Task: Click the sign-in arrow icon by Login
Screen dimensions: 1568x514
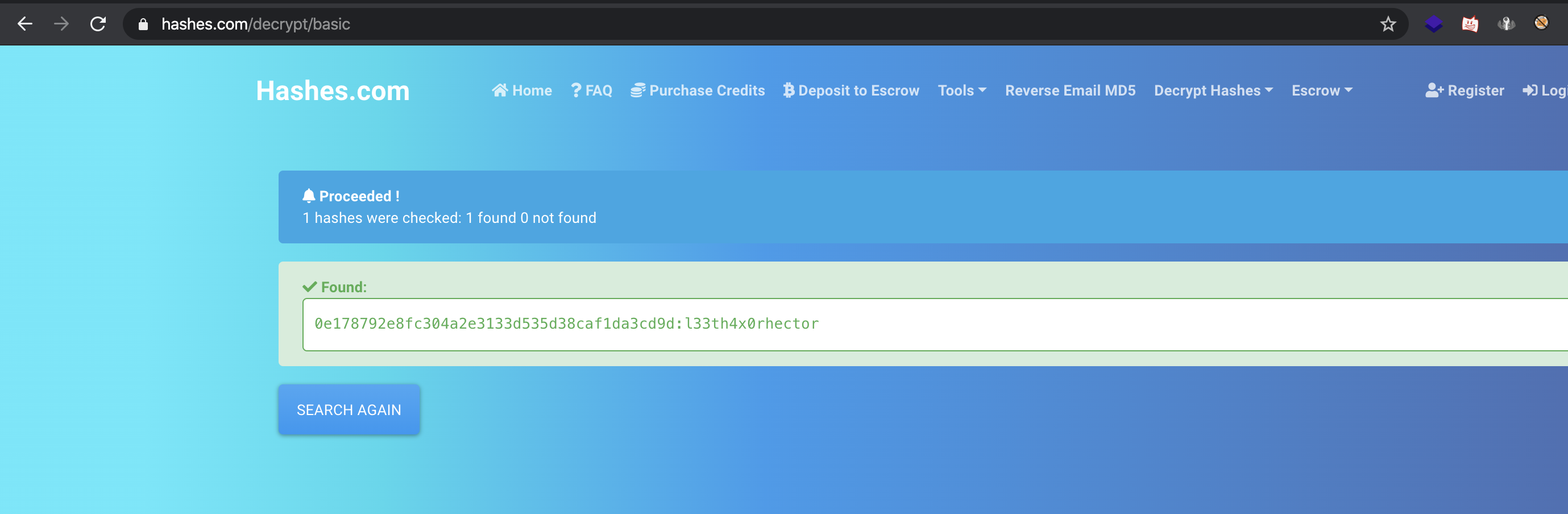Action: pyautogui.click(x=1530, y=90)
